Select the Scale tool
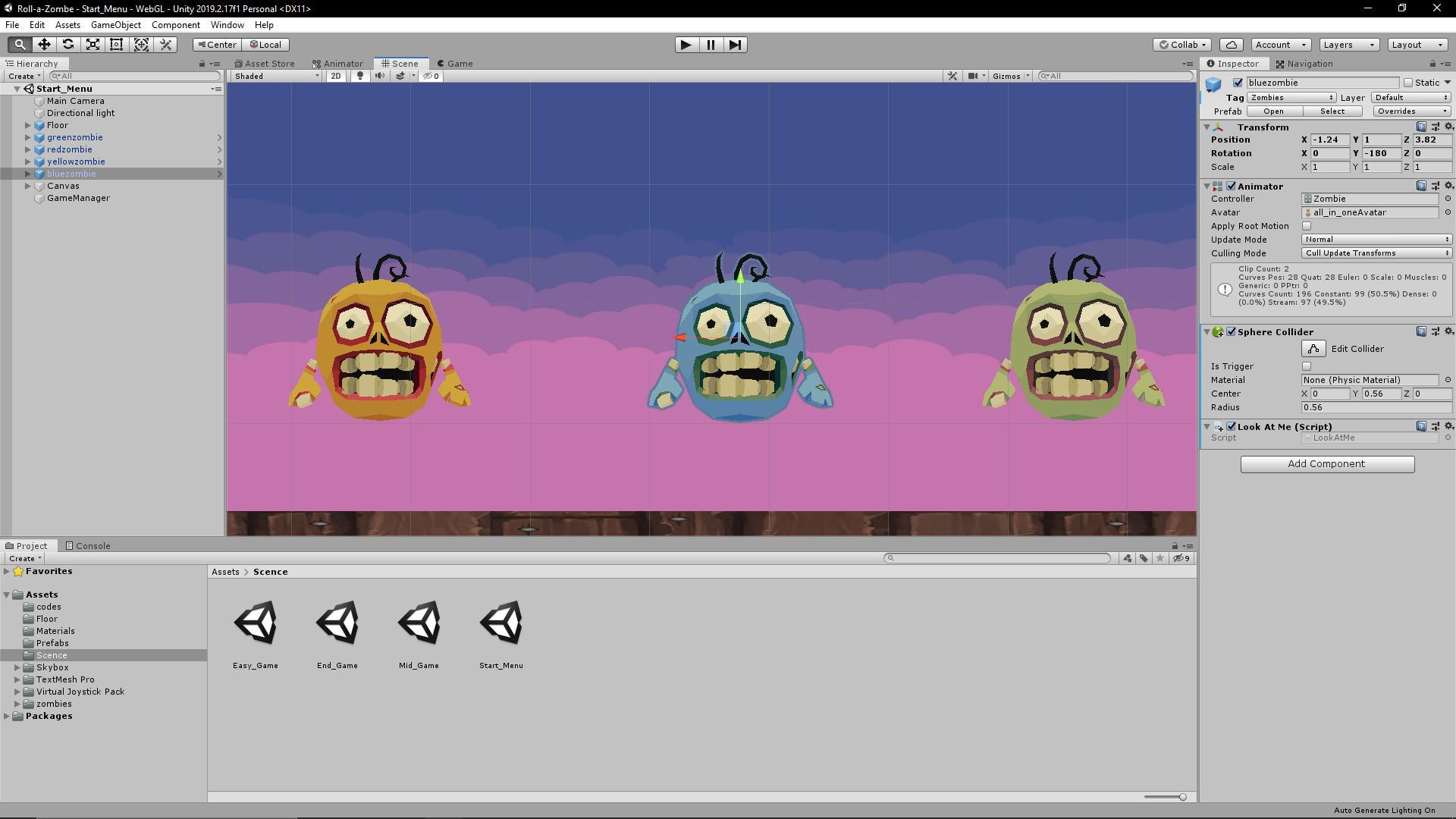The image size is (1456, 819). click(93, 45)
